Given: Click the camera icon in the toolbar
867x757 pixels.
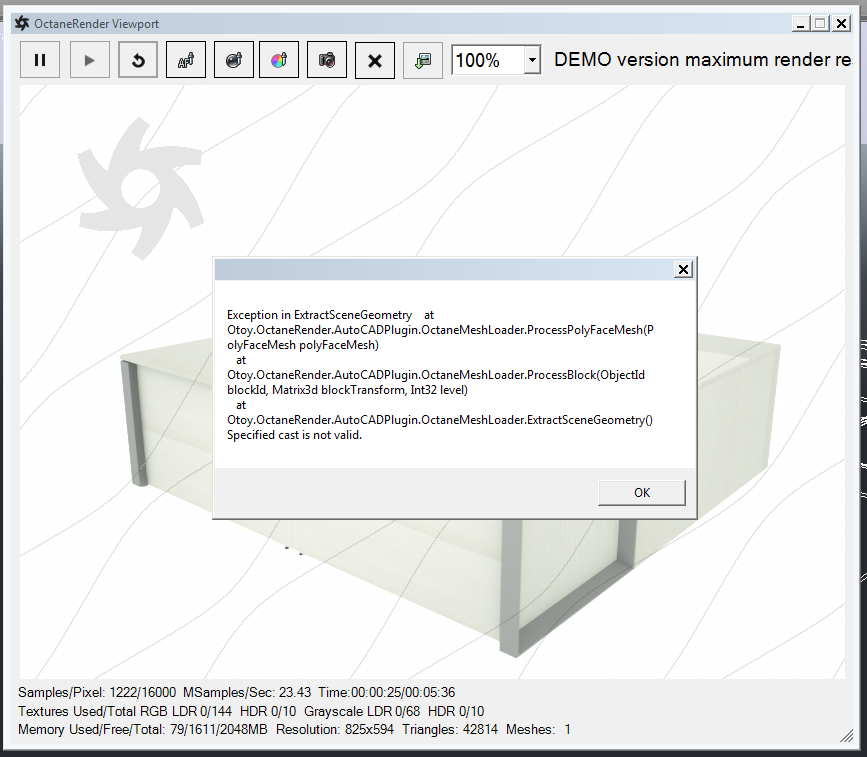Looking at the screenshot, I should coord(327,60).
